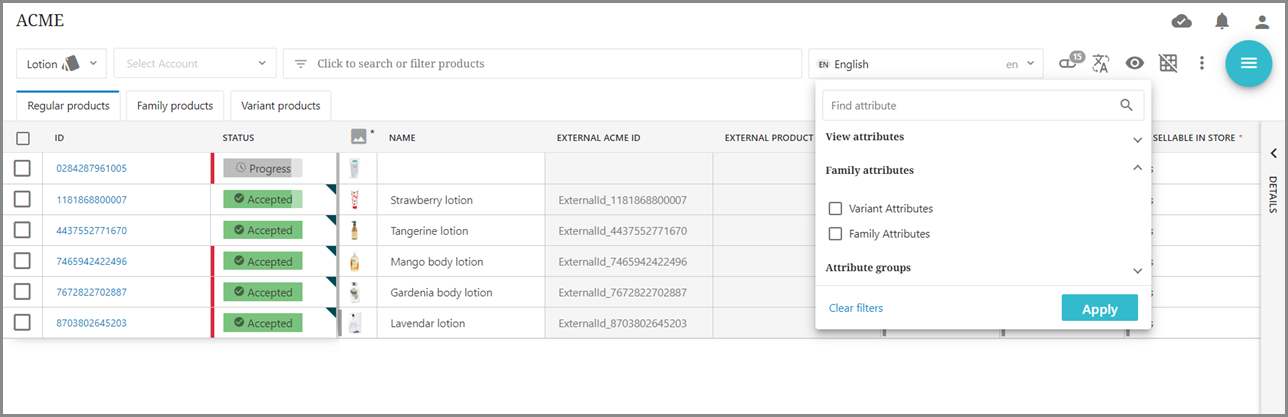The height and width of the screenshot is (417, 1288).
Task: Expand the Attribute groups section
Action: pos(1137,270)
